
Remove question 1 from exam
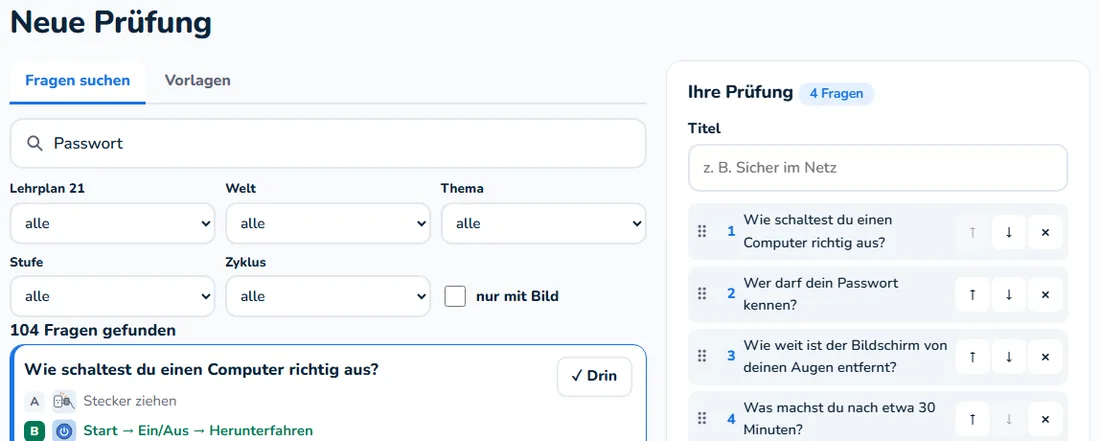pos(1045,232)
